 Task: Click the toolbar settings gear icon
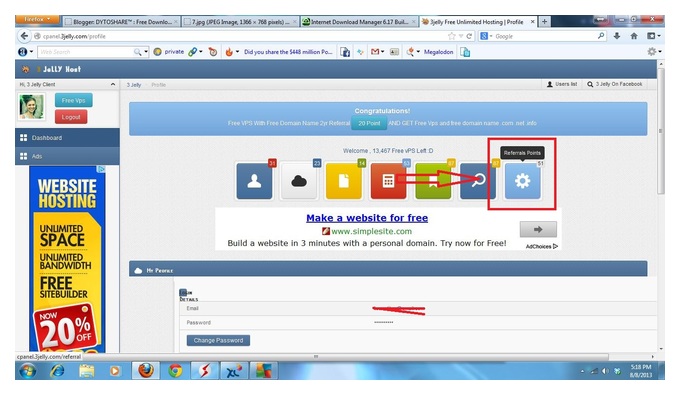click(651, 52)
